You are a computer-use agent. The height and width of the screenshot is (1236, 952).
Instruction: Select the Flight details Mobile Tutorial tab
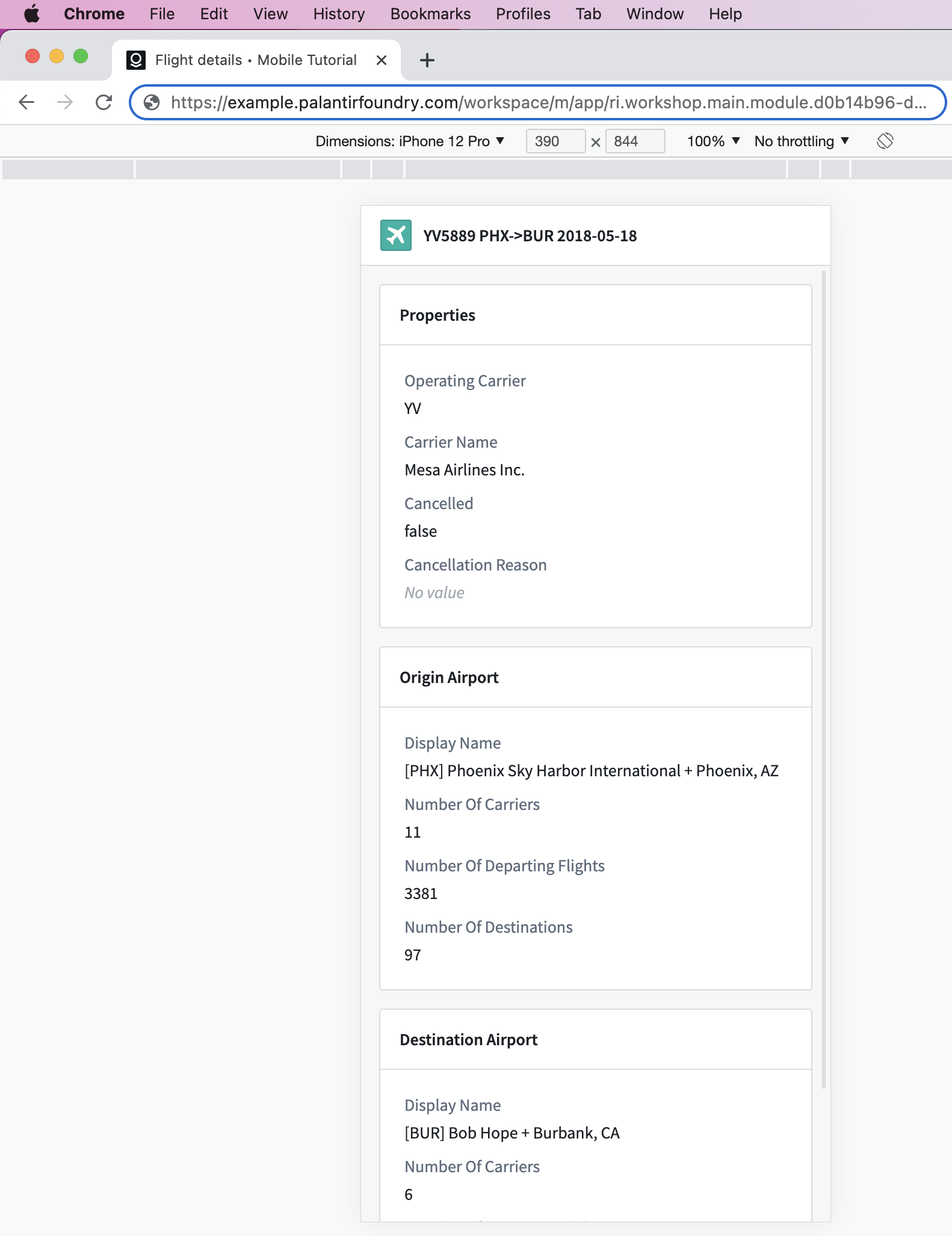click(x=256, y=60)
